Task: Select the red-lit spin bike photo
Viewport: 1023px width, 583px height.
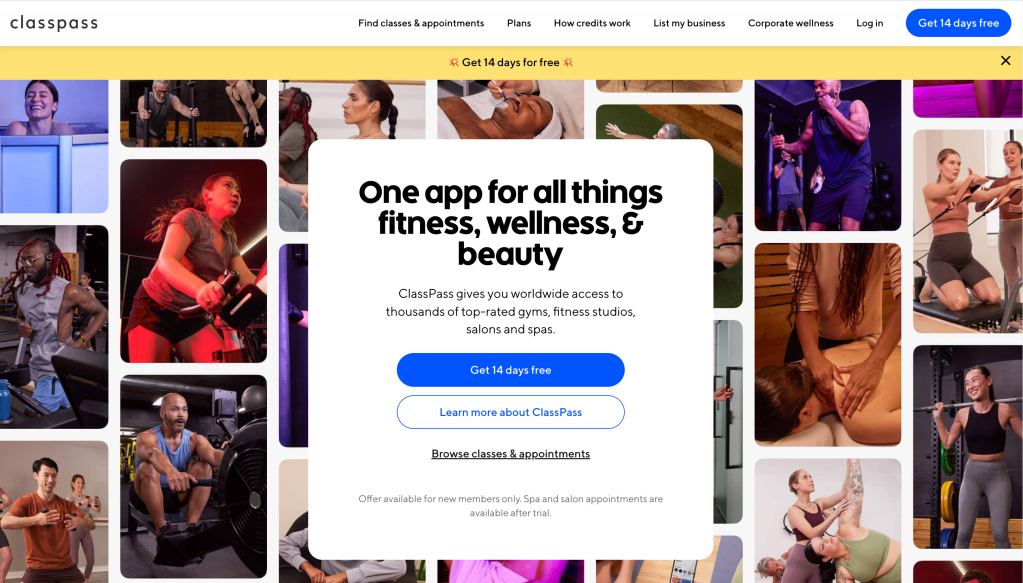Action: coord(193,261)
